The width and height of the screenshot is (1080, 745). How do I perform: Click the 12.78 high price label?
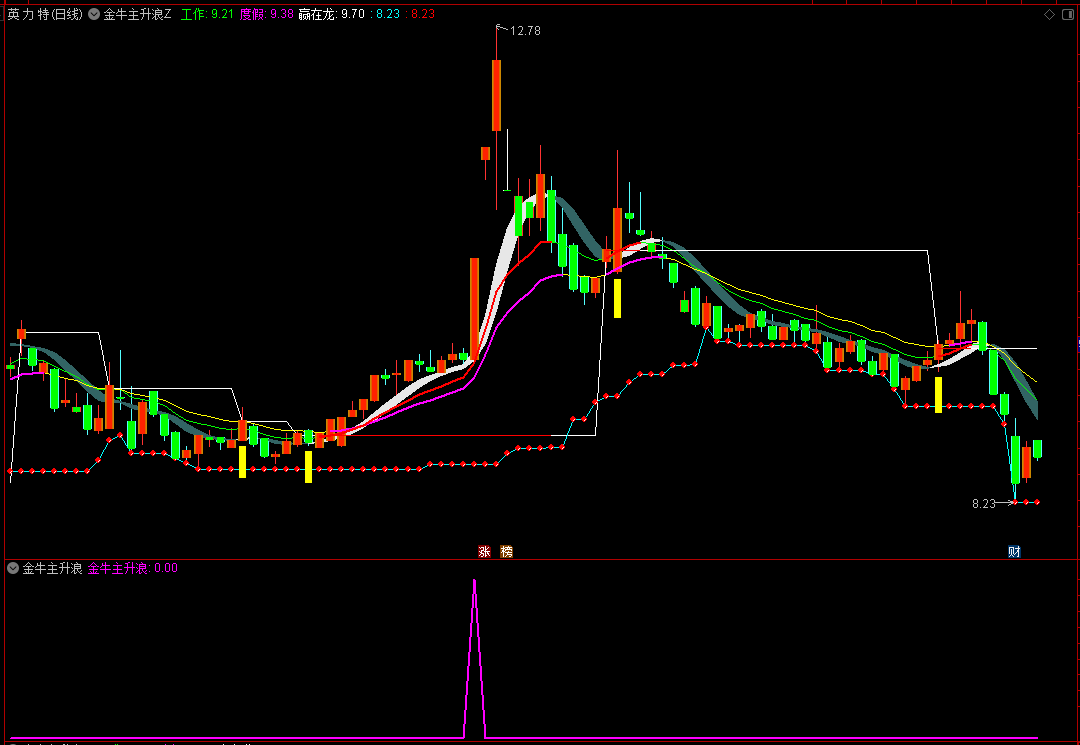pos(525,31)
